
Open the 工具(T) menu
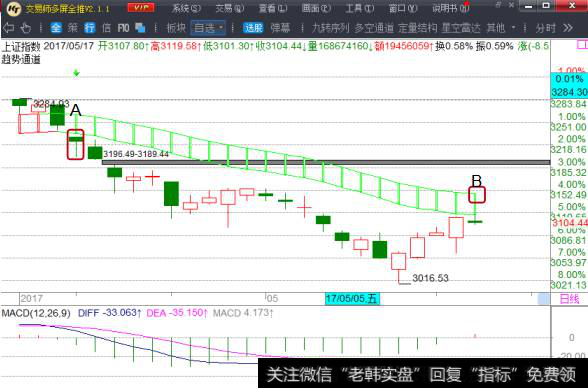click(359, 8)
